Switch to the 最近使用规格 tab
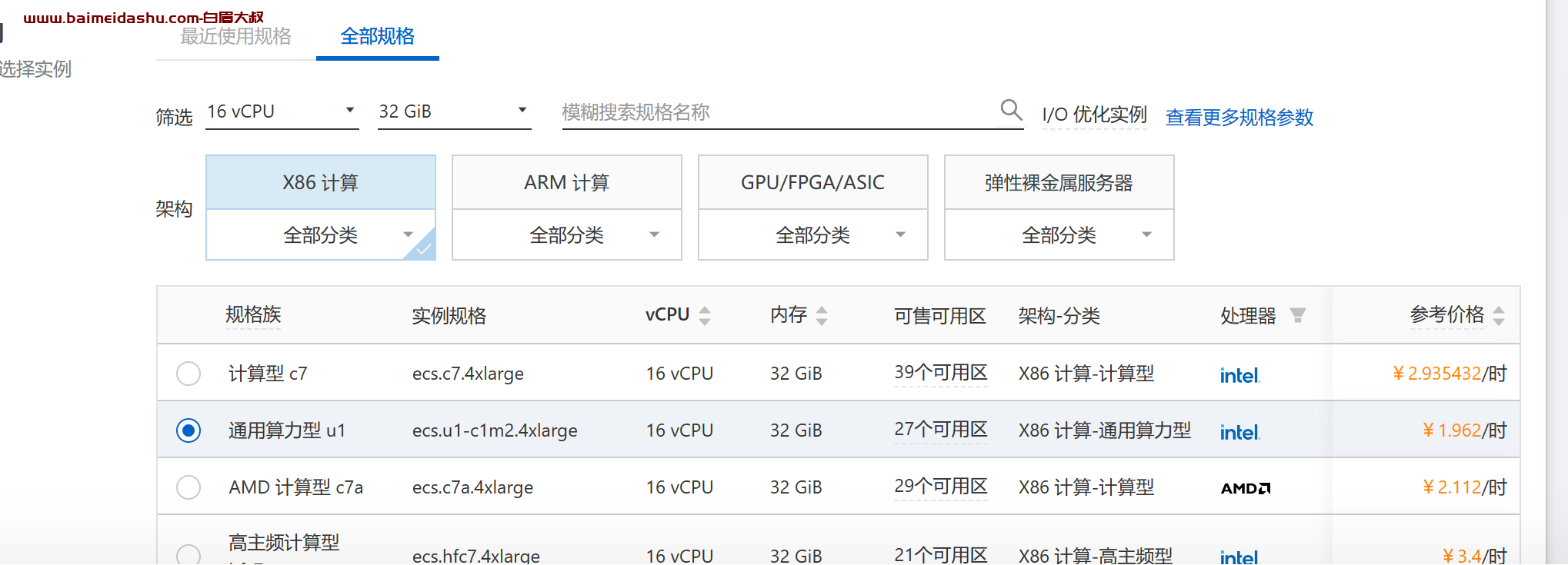Viewport: 1568px width, 565px height. point(235,36)
